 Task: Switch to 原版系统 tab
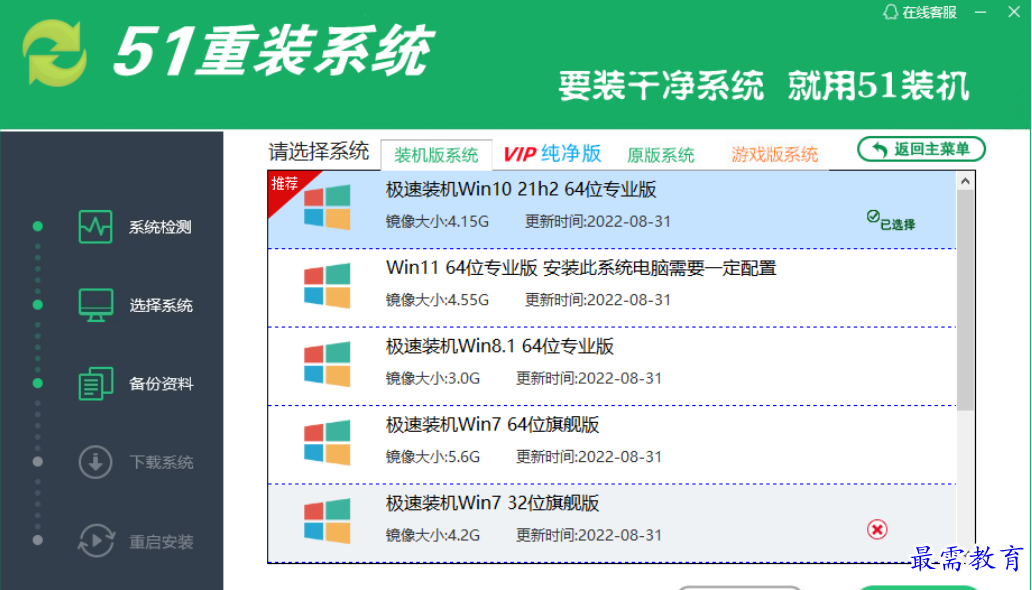[x=660, y=155]
